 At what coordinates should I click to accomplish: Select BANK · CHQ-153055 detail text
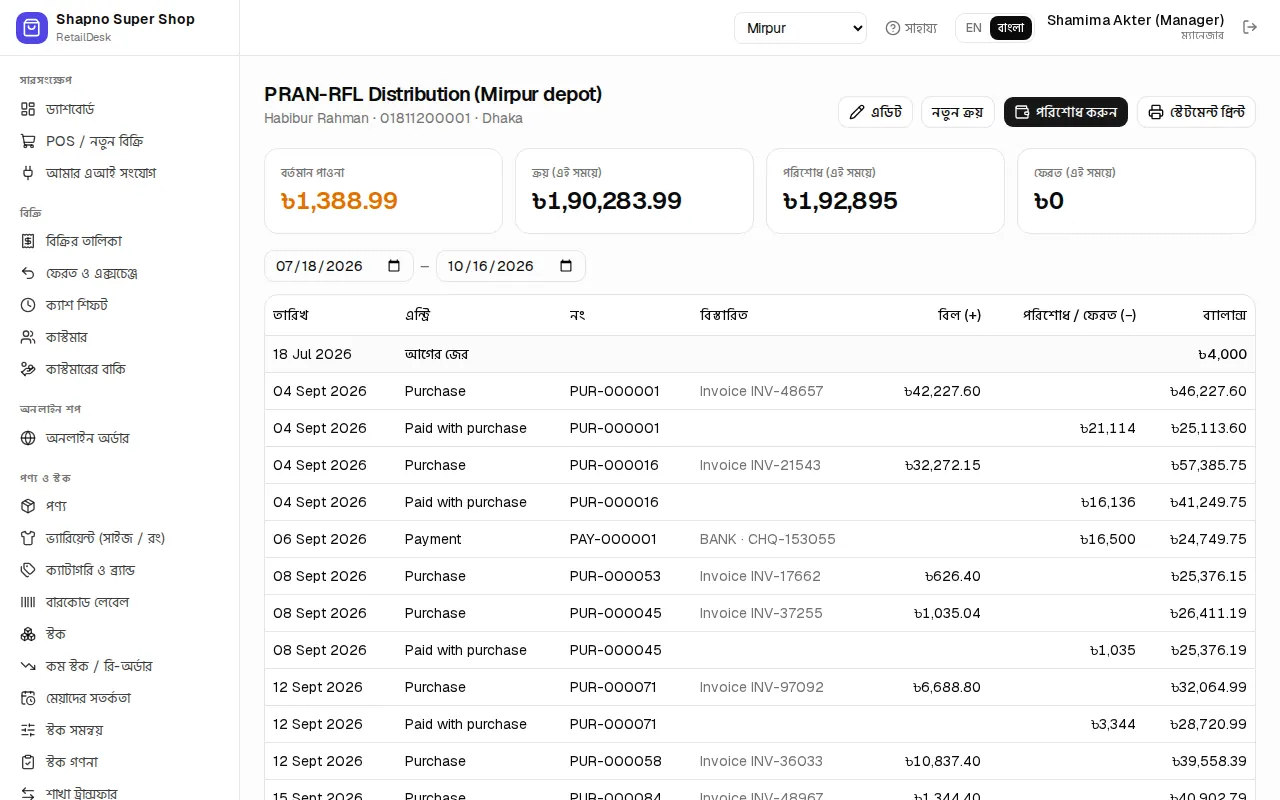[768, 539]
